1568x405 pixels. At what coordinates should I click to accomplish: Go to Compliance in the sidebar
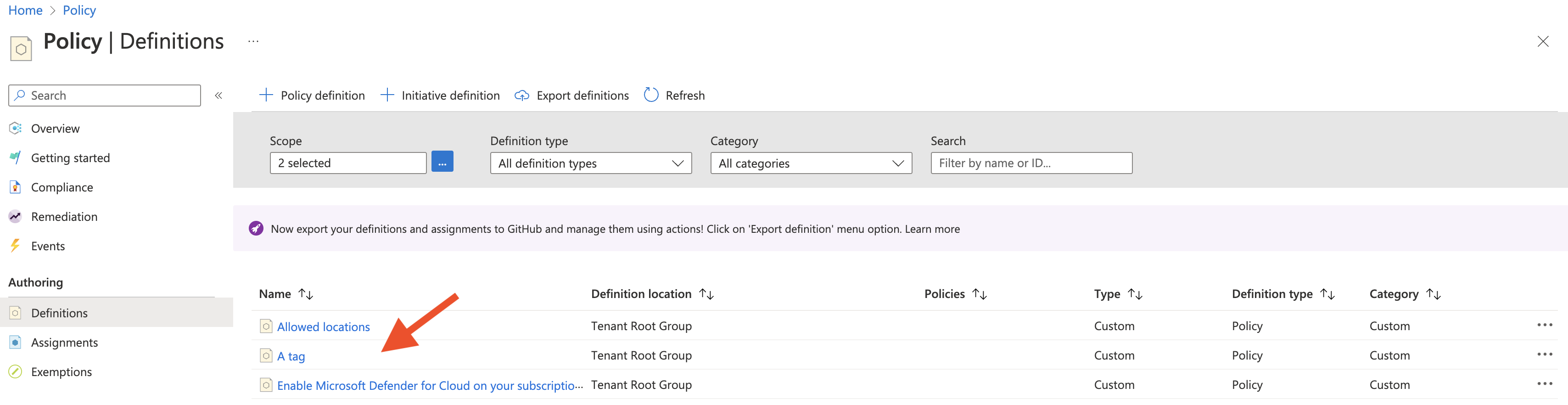62,188
